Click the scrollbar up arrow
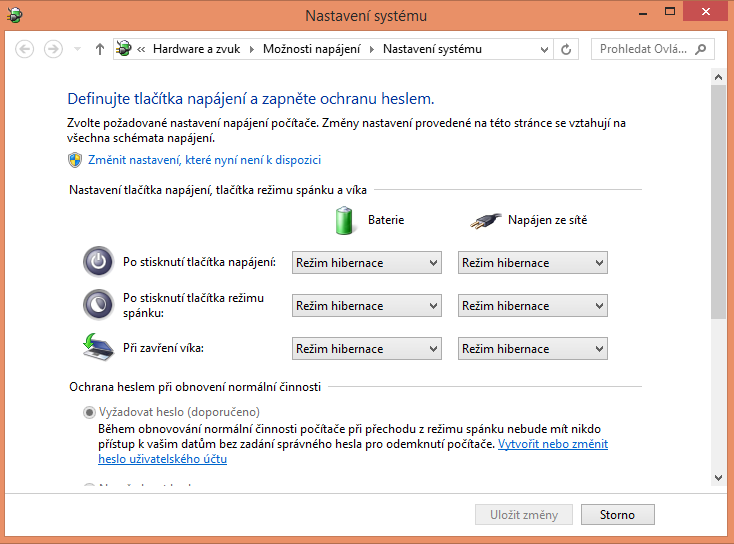Image resolution: width=734 pixels, height=544 pixels. [x=718, y=77]
